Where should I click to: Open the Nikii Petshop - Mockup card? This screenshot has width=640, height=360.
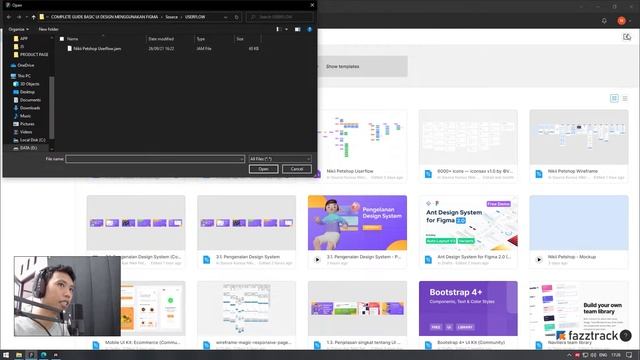(x=579, y=231)
